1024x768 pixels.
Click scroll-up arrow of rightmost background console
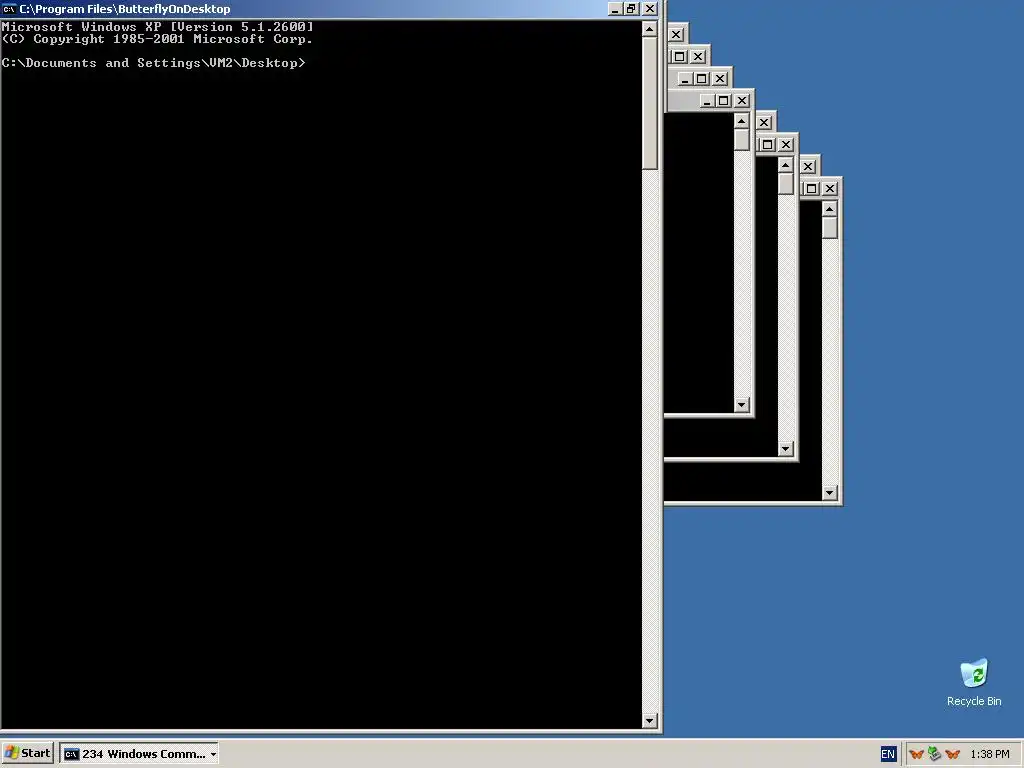pos(829,209)
